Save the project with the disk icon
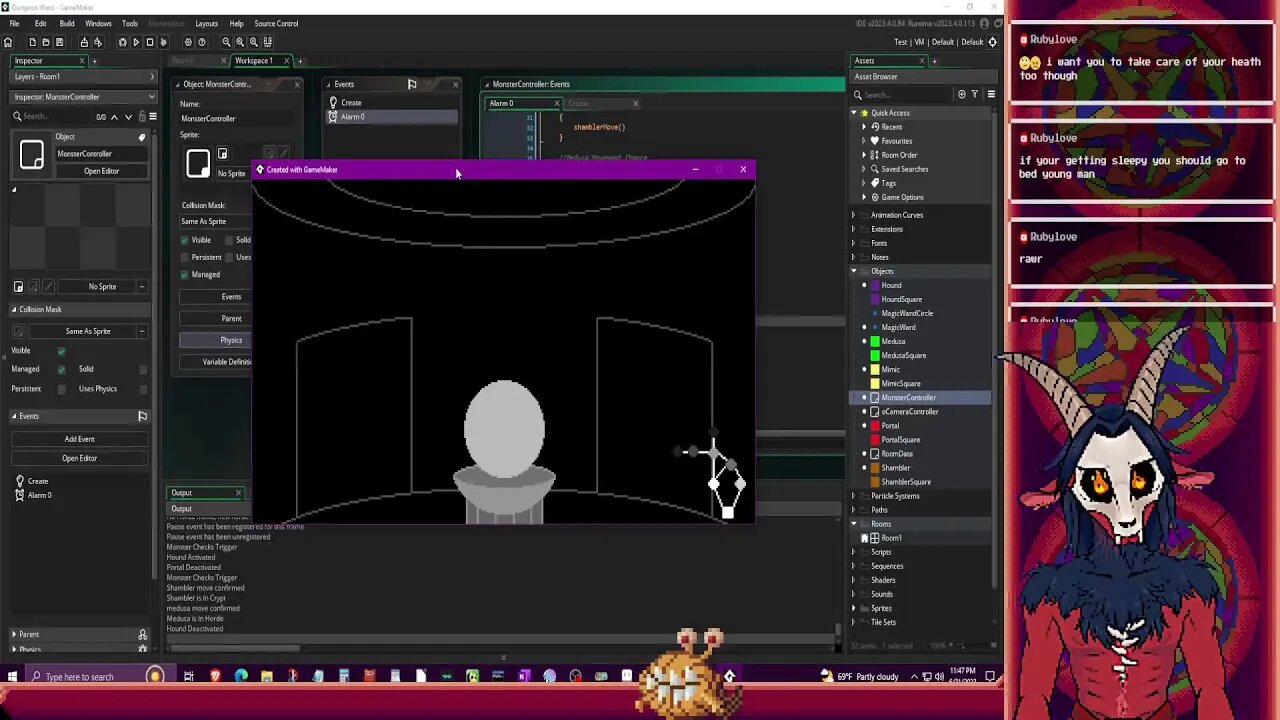The width and height of the screenshot is (1280, 720). (x=59, y=42)
